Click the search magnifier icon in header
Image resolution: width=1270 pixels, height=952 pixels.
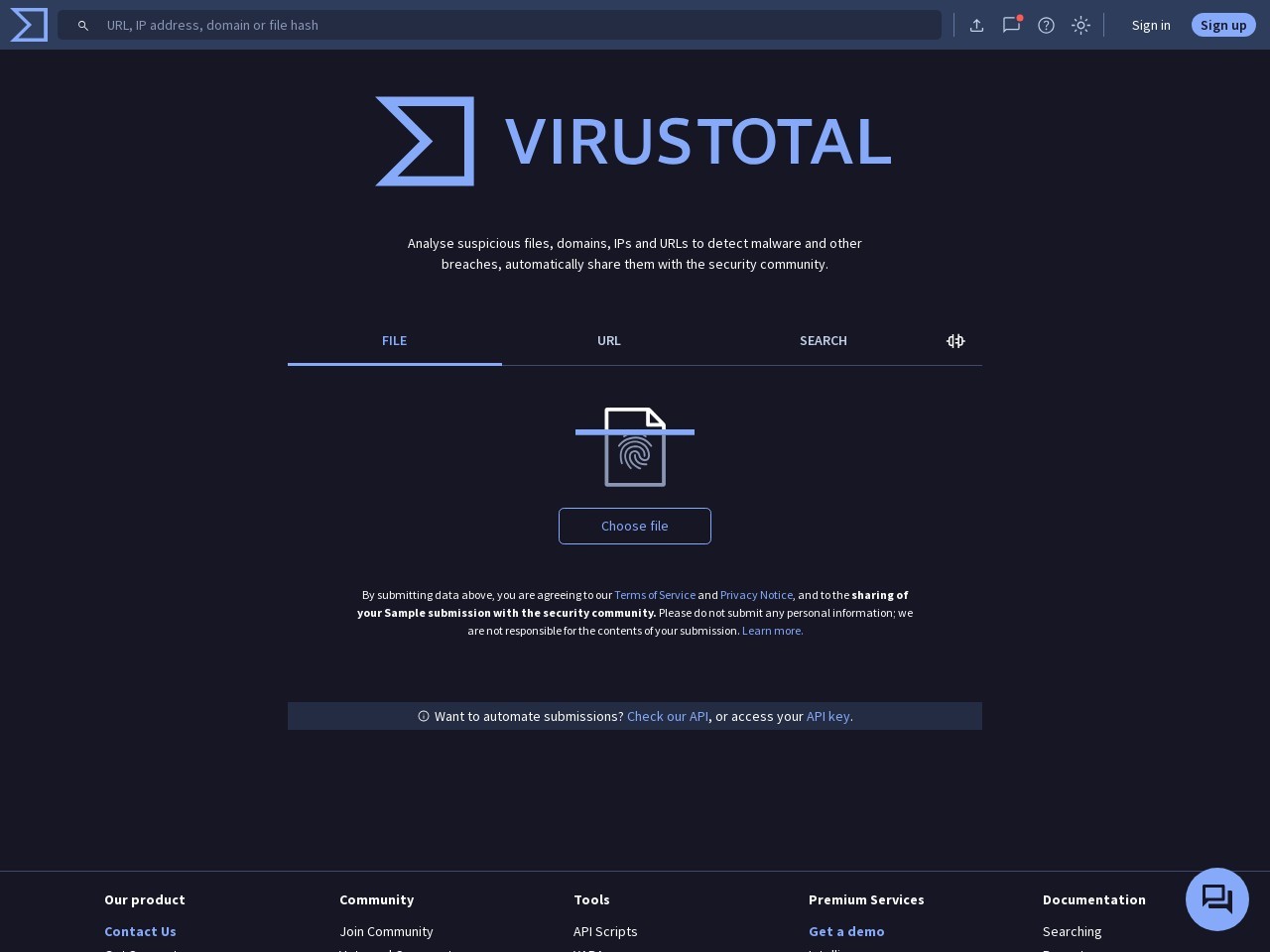(x=83, y=26)
